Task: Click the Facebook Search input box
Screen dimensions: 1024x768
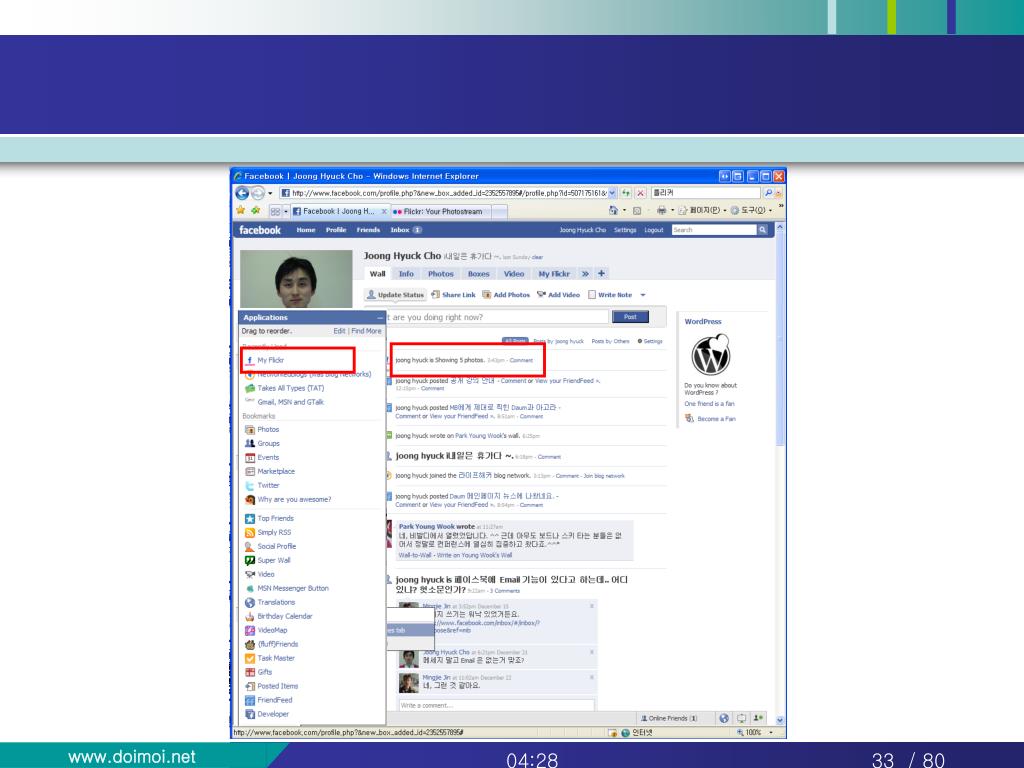Action: (x=714, y=230)
